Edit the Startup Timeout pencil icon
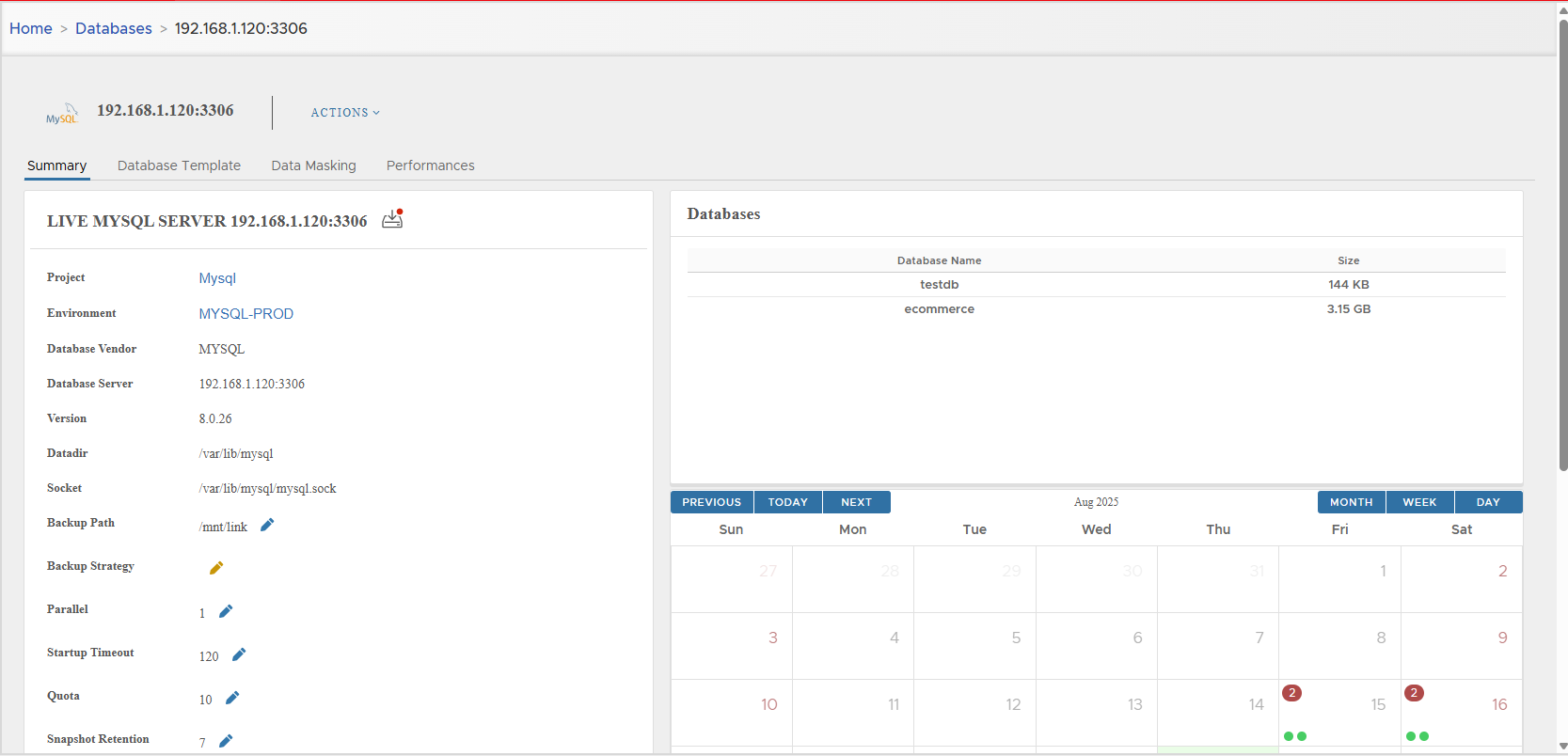 239,655
